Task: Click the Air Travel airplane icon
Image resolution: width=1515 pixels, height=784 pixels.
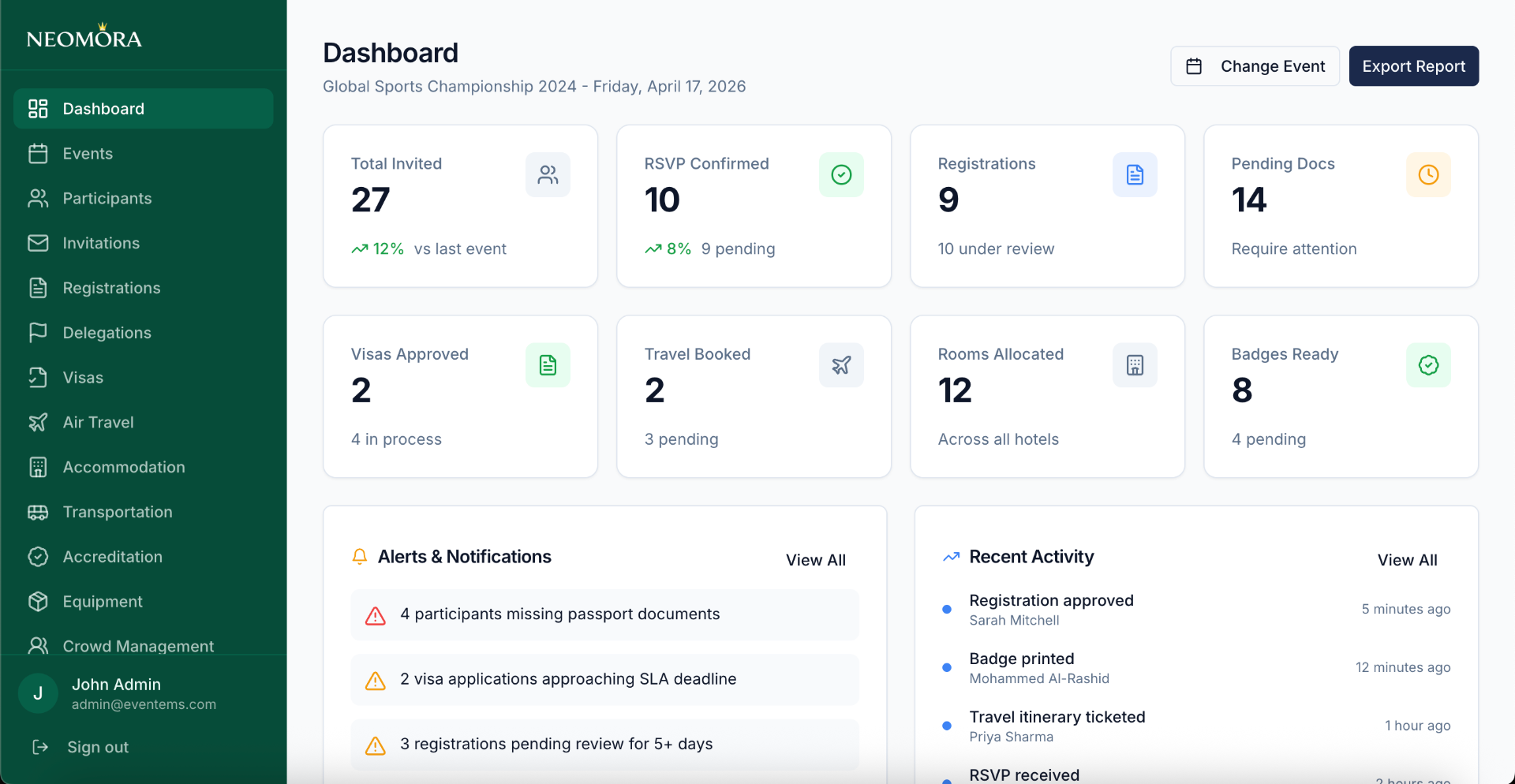Action: pyautogui.click(x=38, y=422)
